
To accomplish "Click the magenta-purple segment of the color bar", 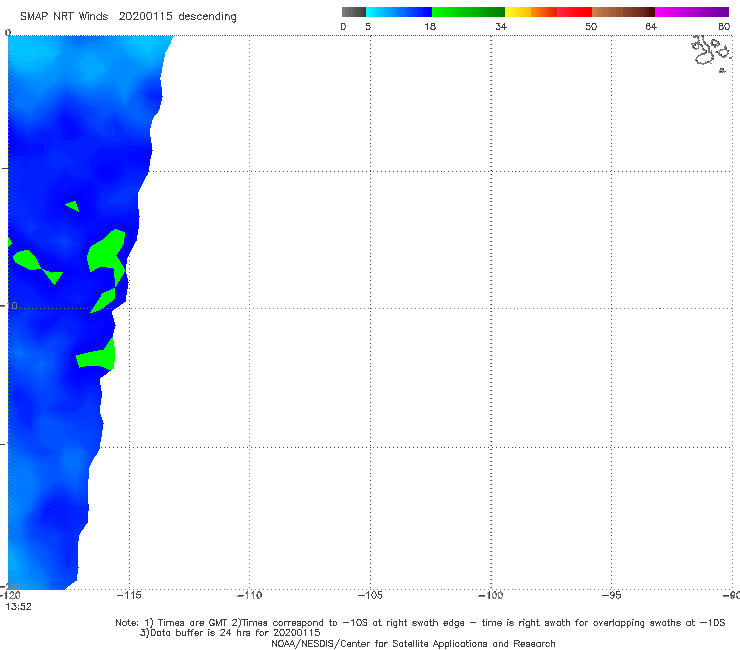I will tap(692, 12).
